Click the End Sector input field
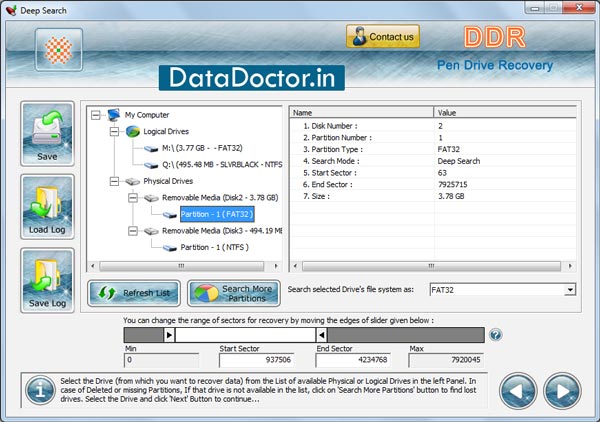Screen dimensions: 600x422 [353, 360]
